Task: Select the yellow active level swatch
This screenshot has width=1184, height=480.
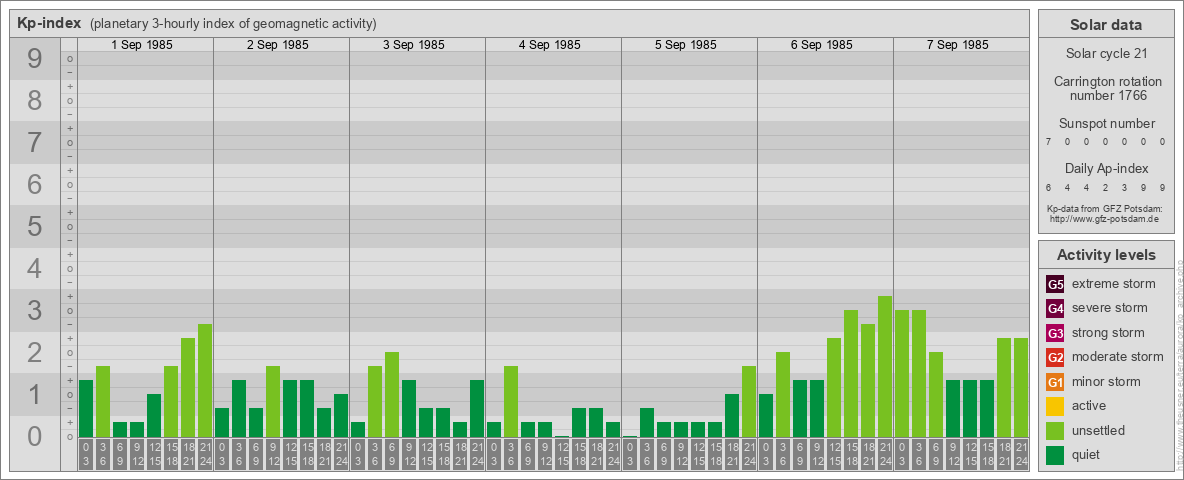Action: (x=1055, y=406)
